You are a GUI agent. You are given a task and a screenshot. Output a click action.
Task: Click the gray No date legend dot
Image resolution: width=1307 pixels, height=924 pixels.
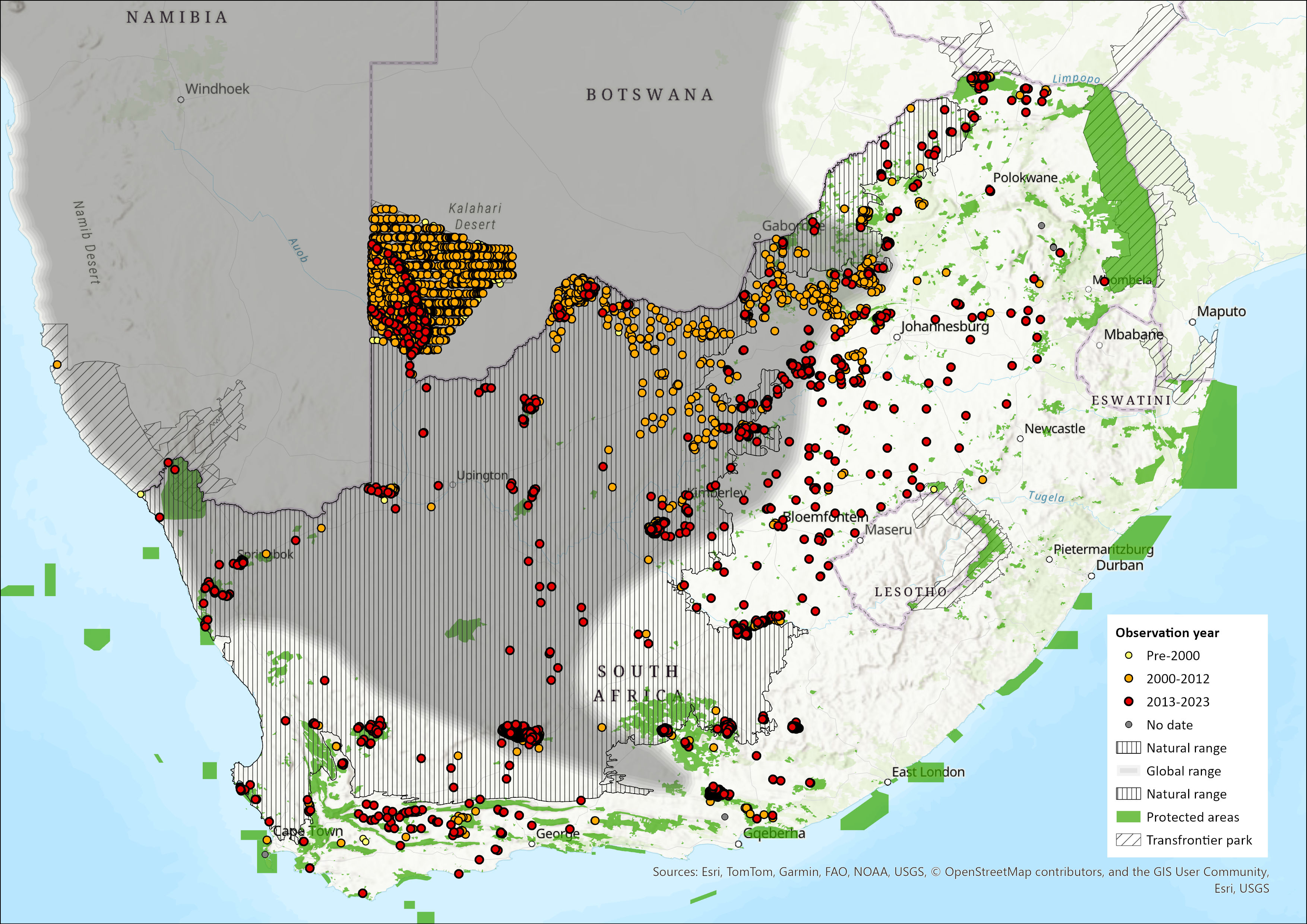[x=1128, y=725]
